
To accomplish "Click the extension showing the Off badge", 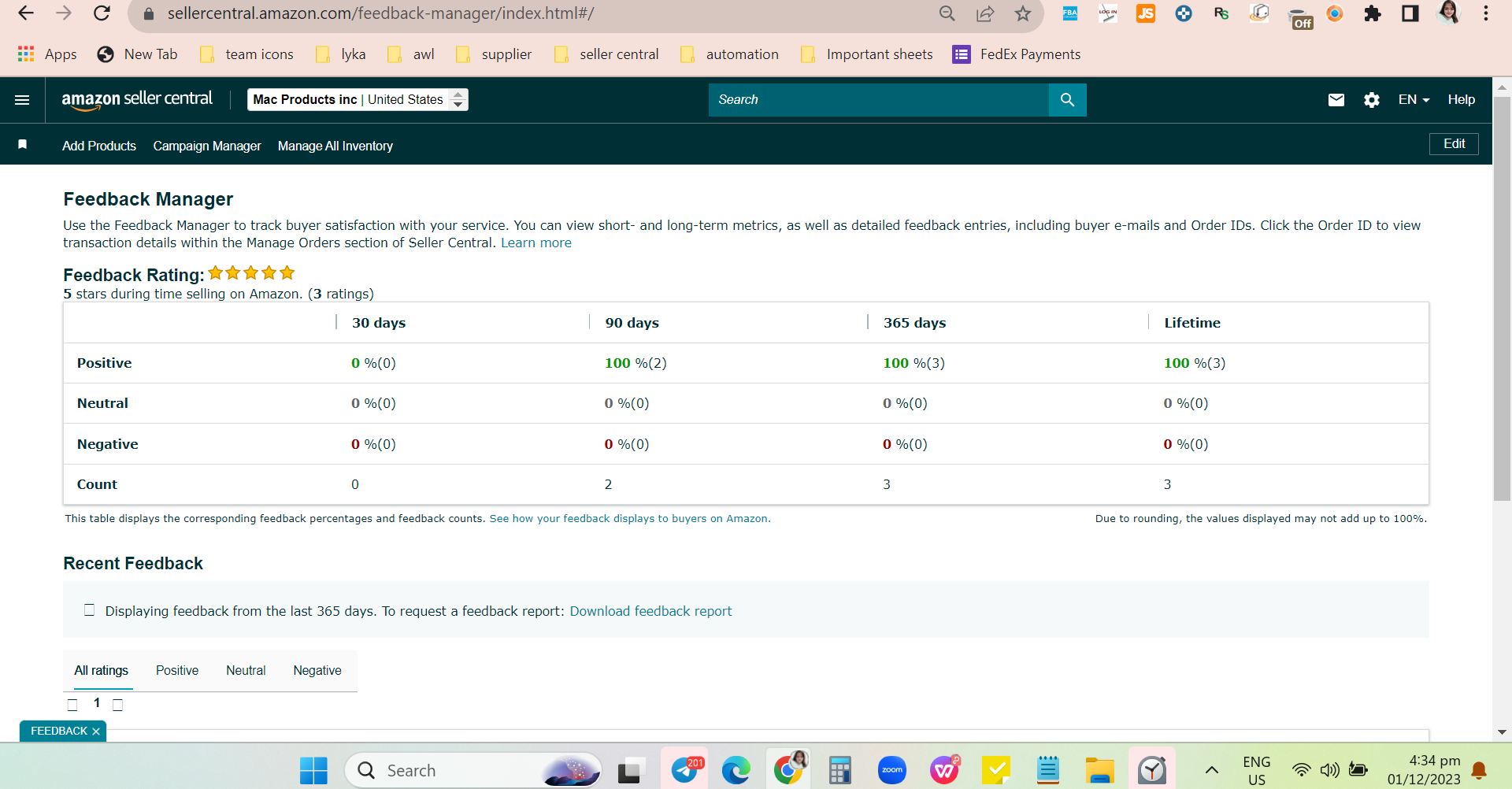I will tap(1299, 18).
